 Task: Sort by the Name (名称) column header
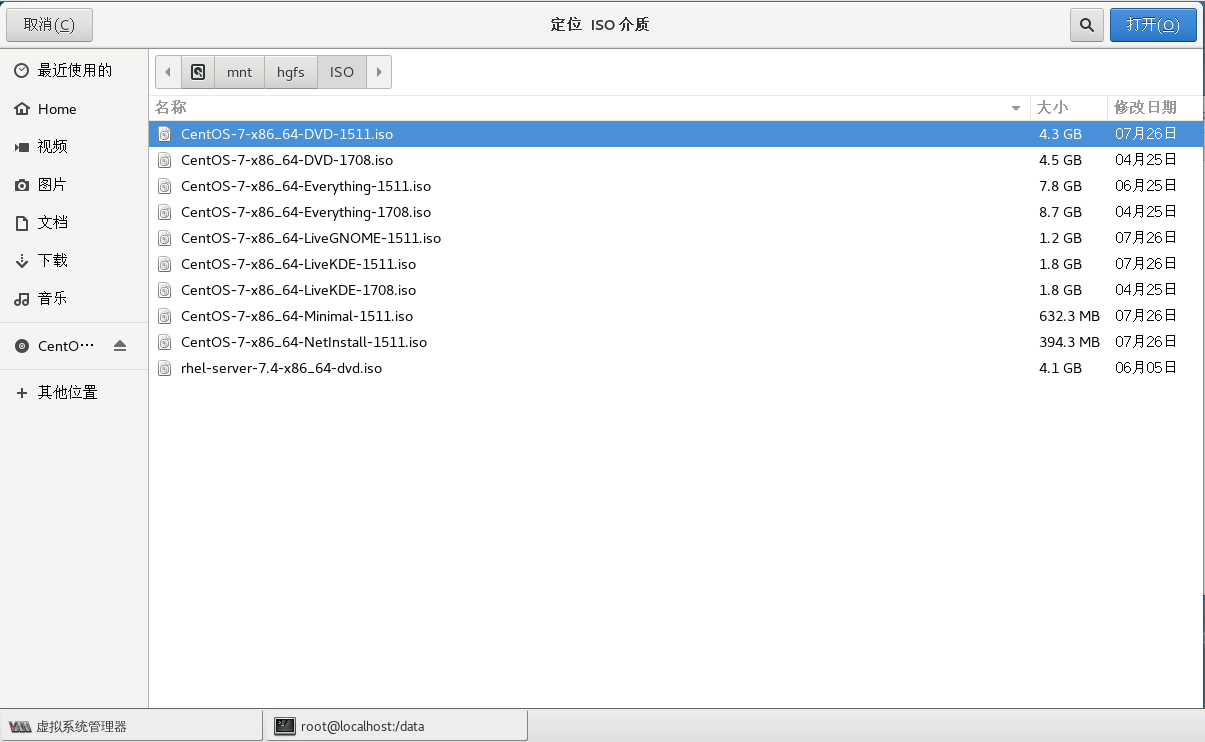pos(590,108)
